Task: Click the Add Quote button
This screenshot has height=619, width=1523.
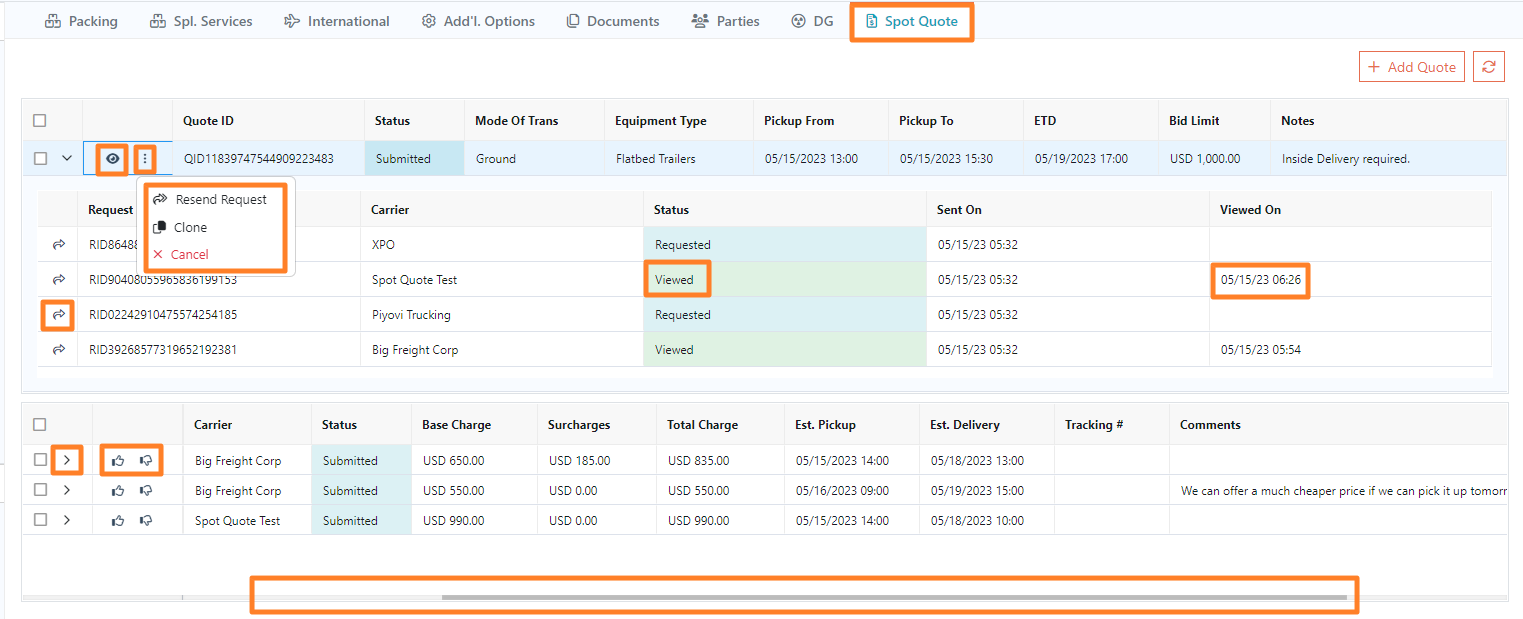Action: tap(1412, 67)
